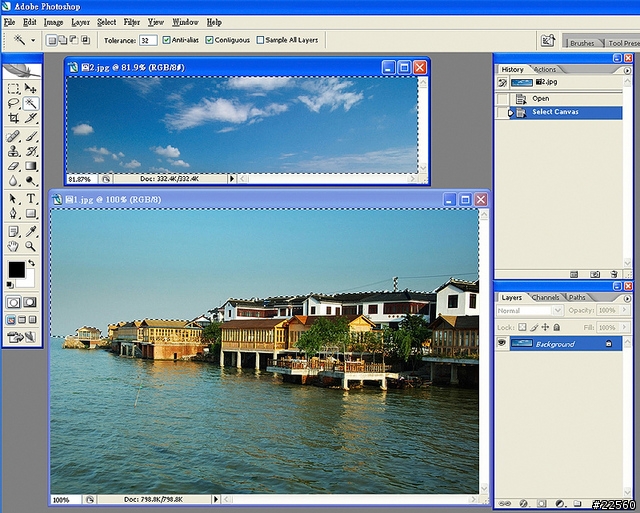Select the Hand tool

coord(13,246)
